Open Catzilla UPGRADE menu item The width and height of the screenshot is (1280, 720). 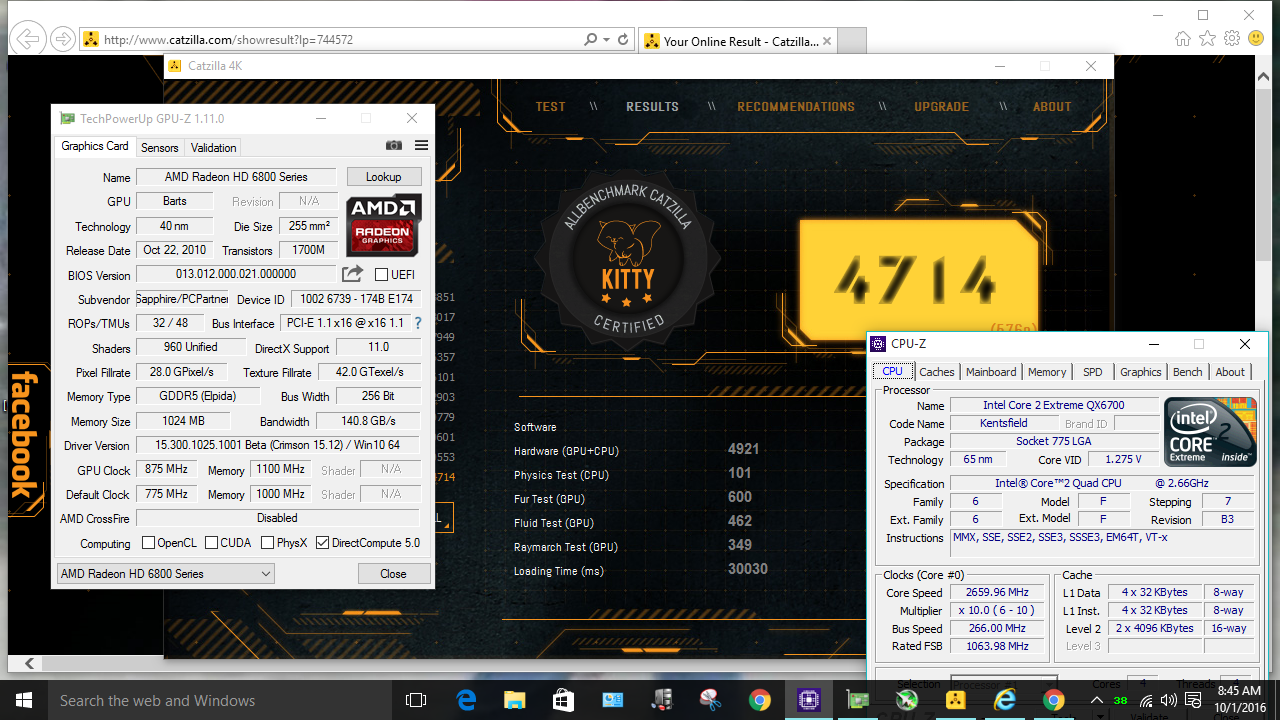pyautogui.click(x=941, y=107)
